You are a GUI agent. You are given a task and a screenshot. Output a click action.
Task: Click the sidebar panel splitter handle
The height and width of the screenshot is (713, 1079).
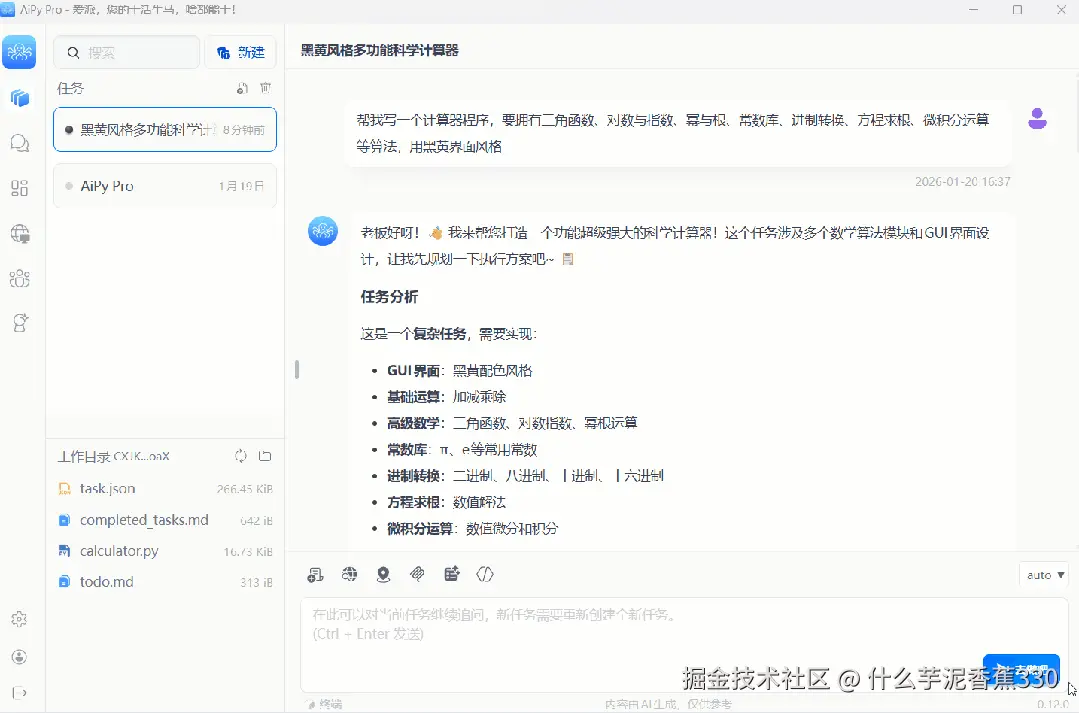pyautogui.click(x=297, y=370)
